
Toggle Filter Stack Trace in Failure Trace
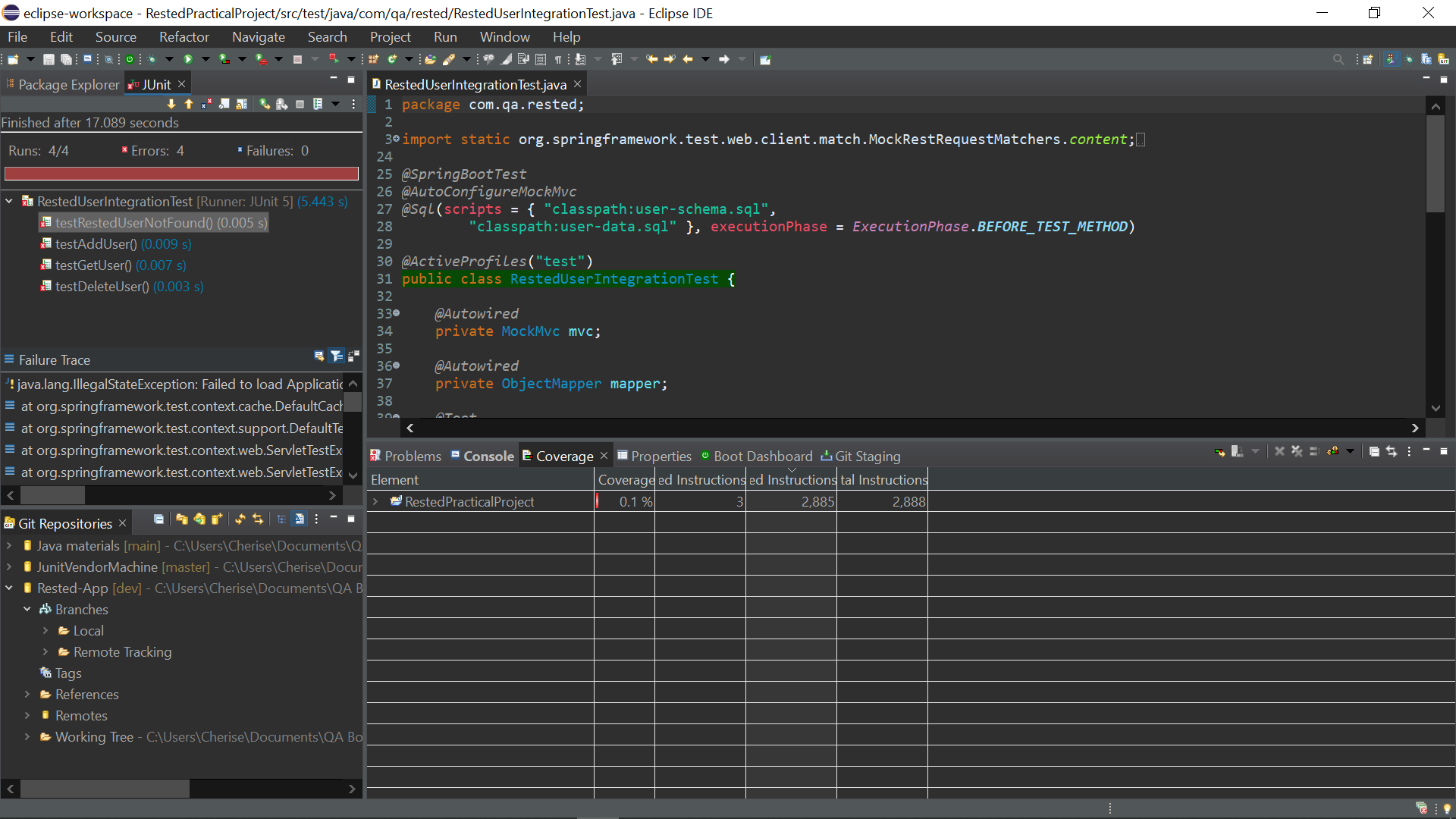(337, 356)
